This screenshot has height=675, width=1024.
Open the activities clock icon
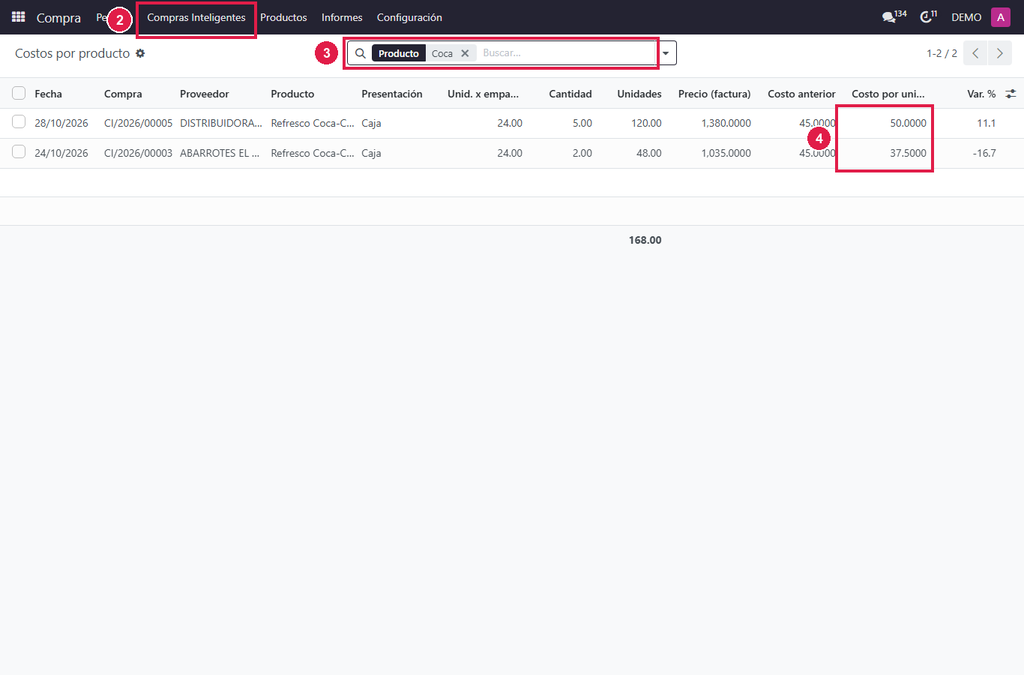(928, 17)
